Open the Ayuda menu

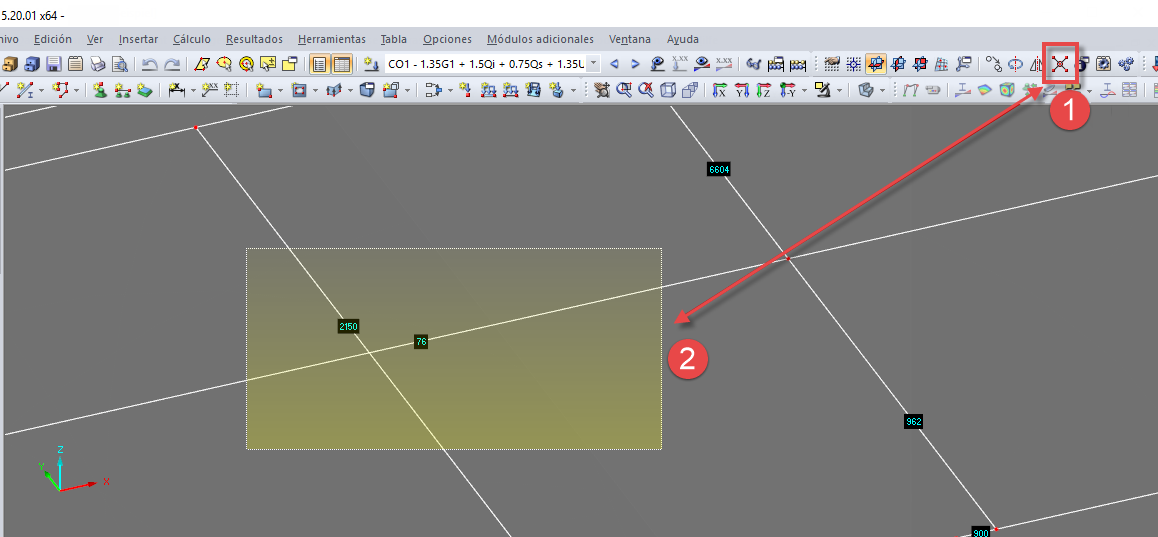tap(682, 39)
